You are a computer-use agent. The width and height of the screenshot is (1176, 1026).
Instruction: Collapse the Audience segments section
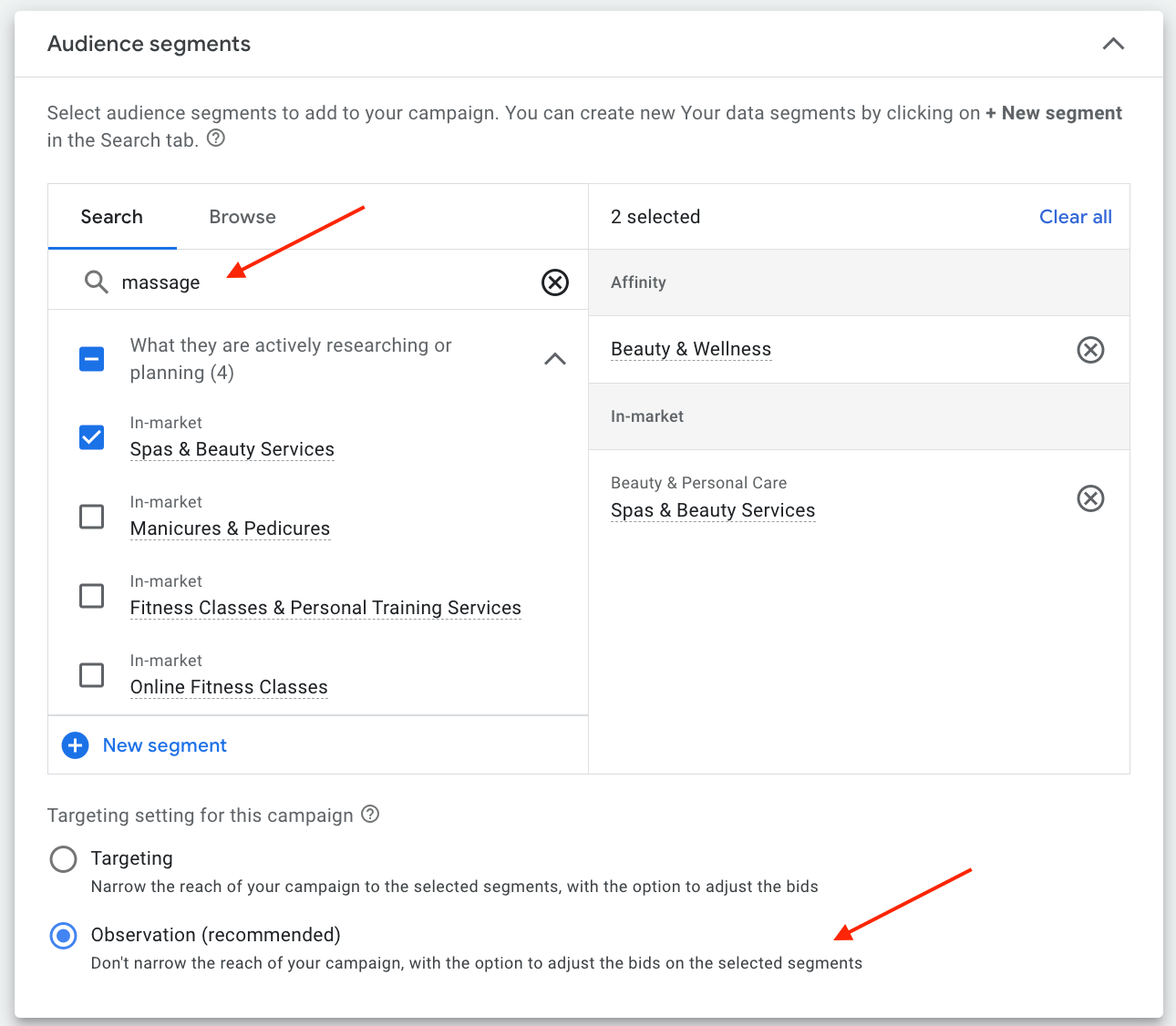click(1113, 44)
